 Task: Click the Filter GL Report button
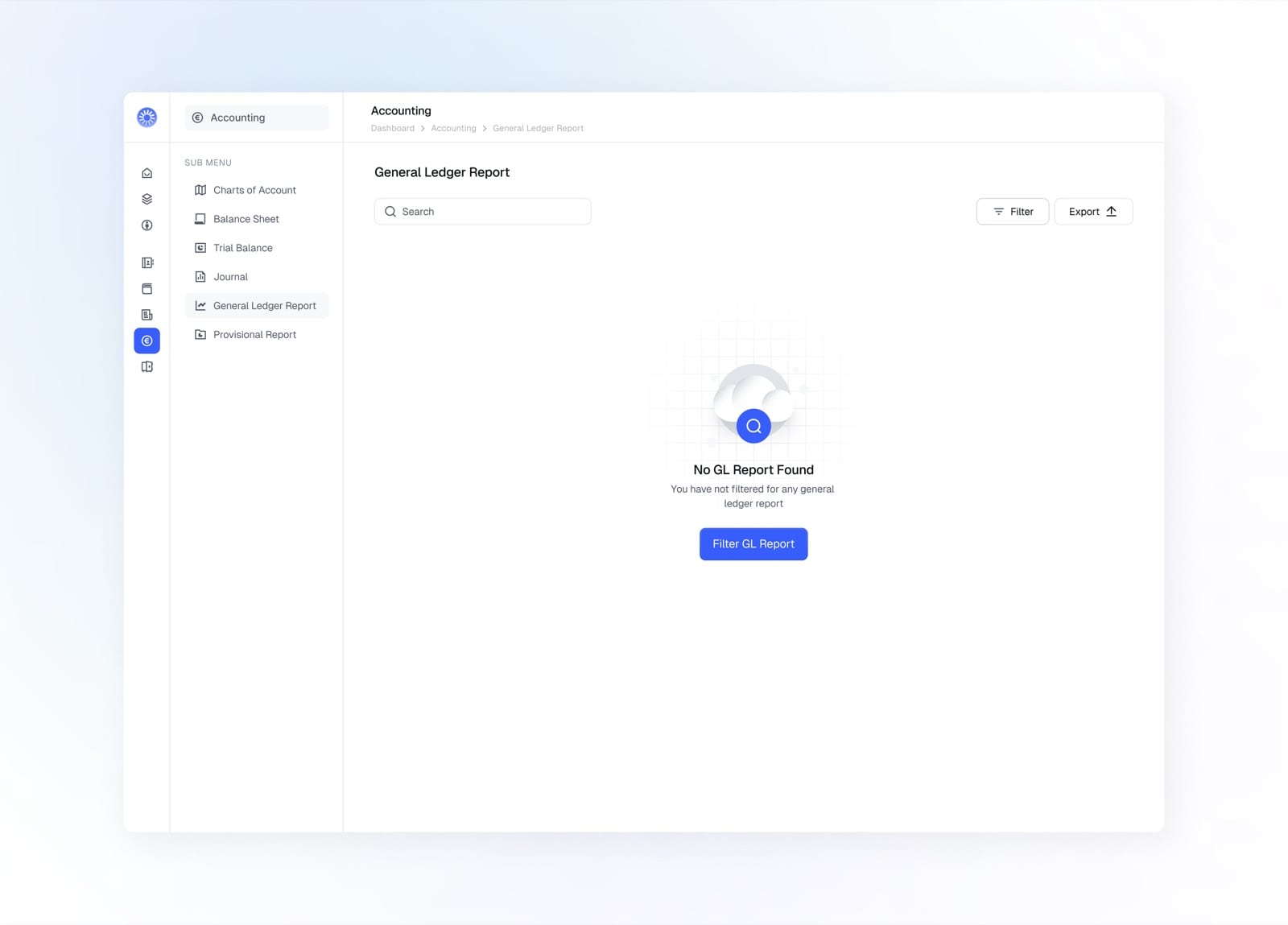753,544
